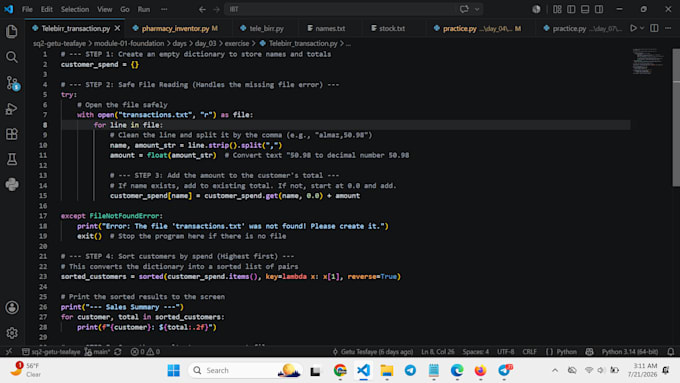Viewport: 680px width, 383px height.
Task: Open the dropdown next to Copilot chat icon
Action: click(477, 9)
